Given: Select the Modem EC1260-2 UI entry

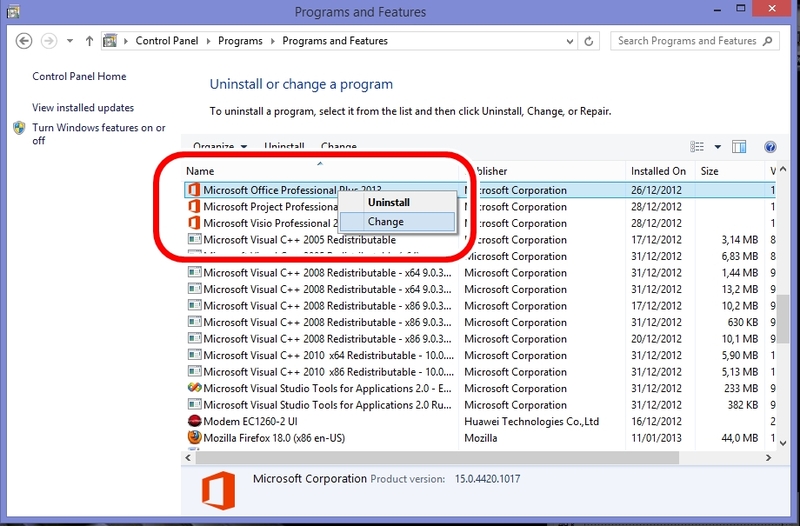Looking at the screenshot, I should 479,421.
